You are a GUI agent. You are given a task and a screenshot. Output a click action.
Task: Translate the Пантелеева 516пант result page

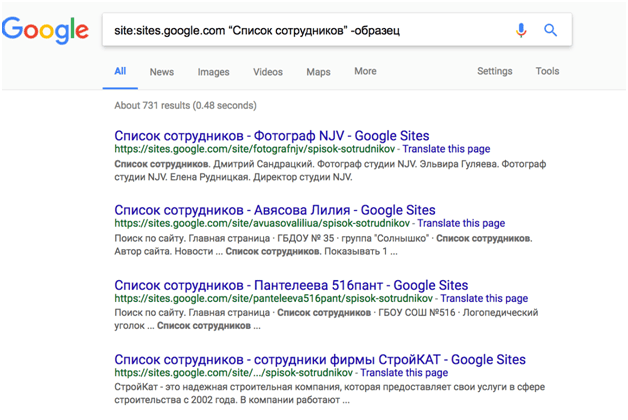coord(484,298)
